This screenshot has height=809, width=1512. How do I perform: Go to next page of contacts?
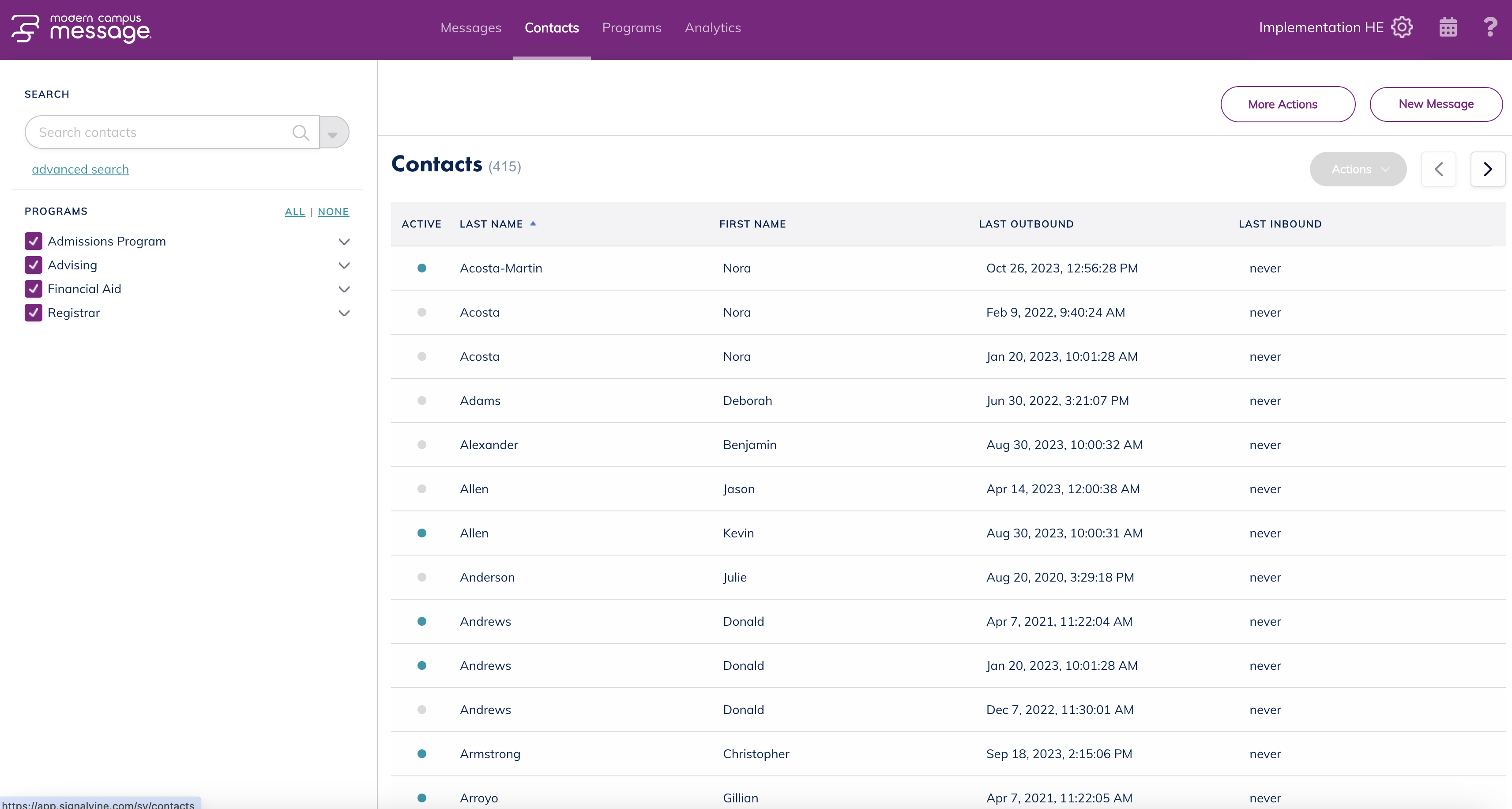(x=1488, y=169)
